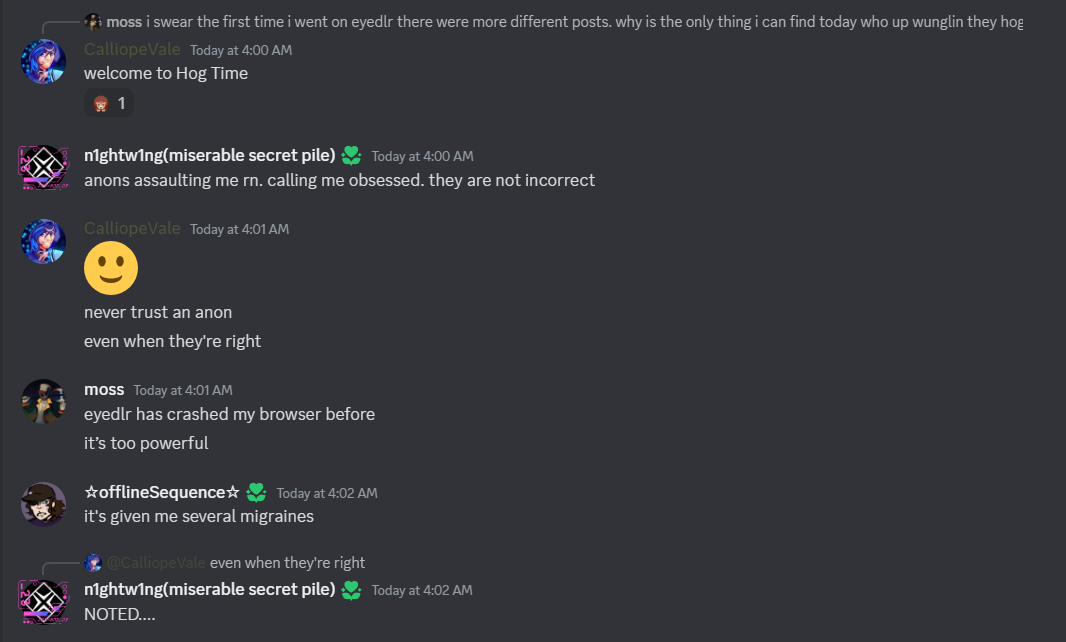
Task: Open CalliopeVale's avatar on the 4:01 AM message
Action: click(44, 241)
